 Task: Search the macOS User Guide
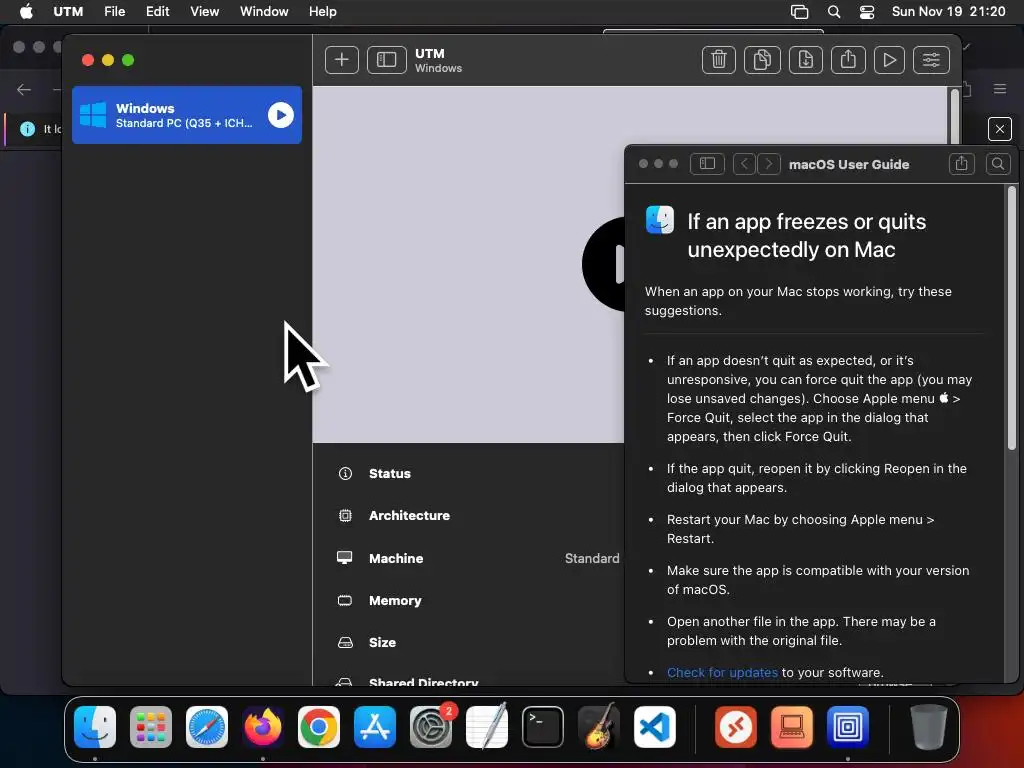click(x=998, y=164)
